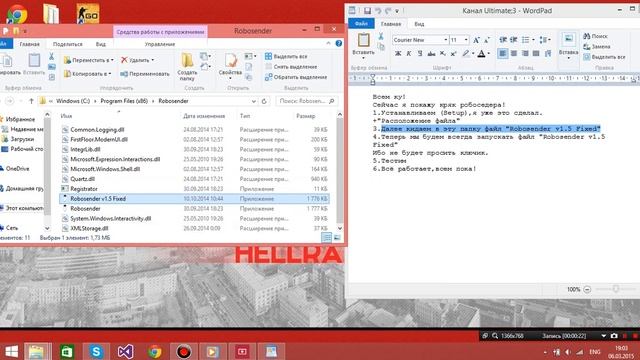Select Главная tab in WordPad

tap(391, 24)
